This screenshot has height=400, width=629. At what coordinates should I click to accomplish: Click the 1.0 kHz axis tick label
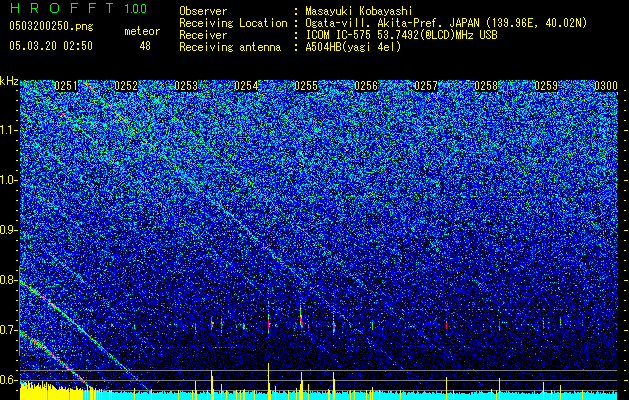pos(9,180)
